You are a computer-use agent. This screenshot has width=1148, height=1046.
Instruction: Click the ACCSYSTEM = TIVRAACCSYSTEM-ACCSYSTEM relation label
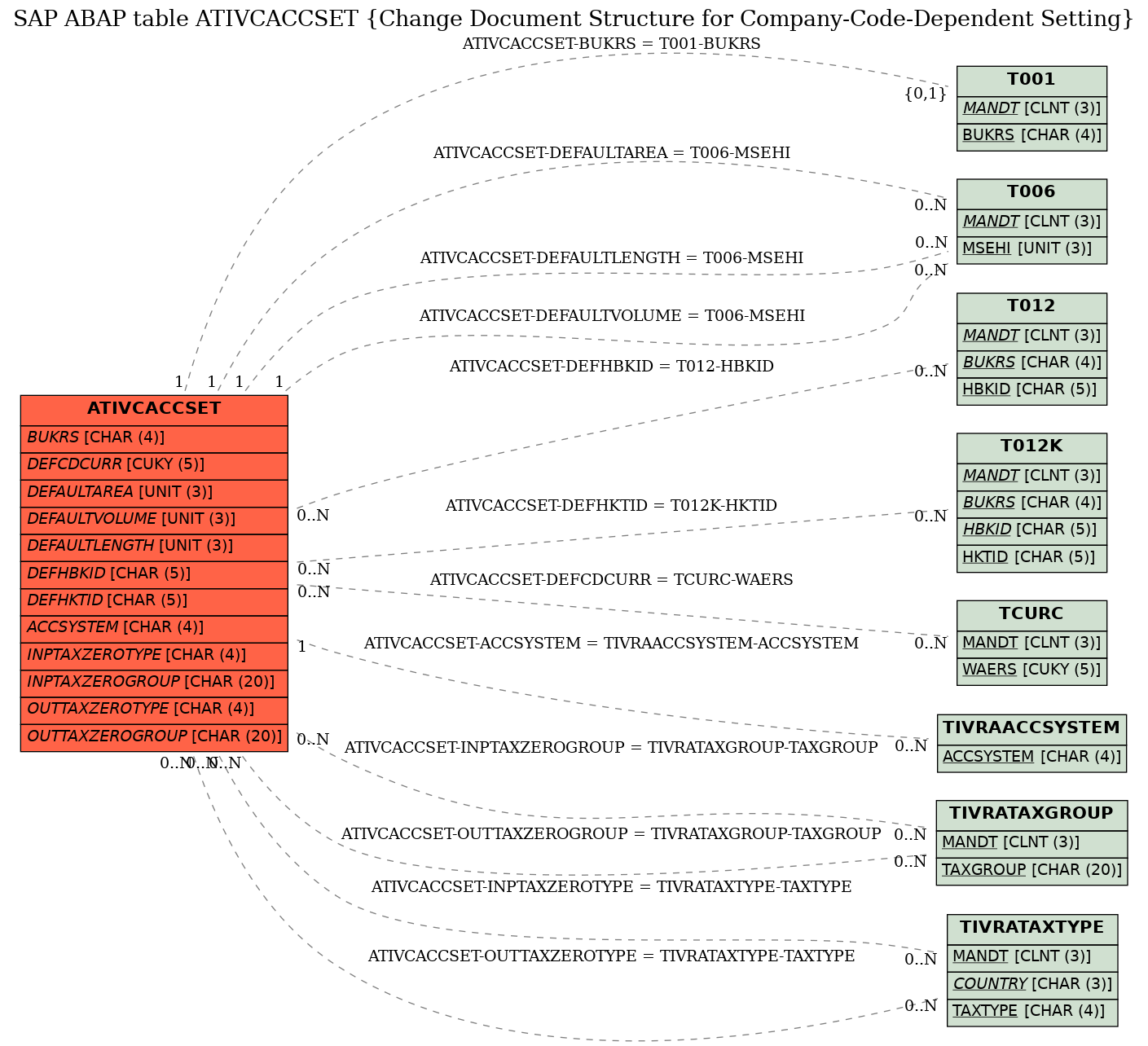tap(611, 644)
